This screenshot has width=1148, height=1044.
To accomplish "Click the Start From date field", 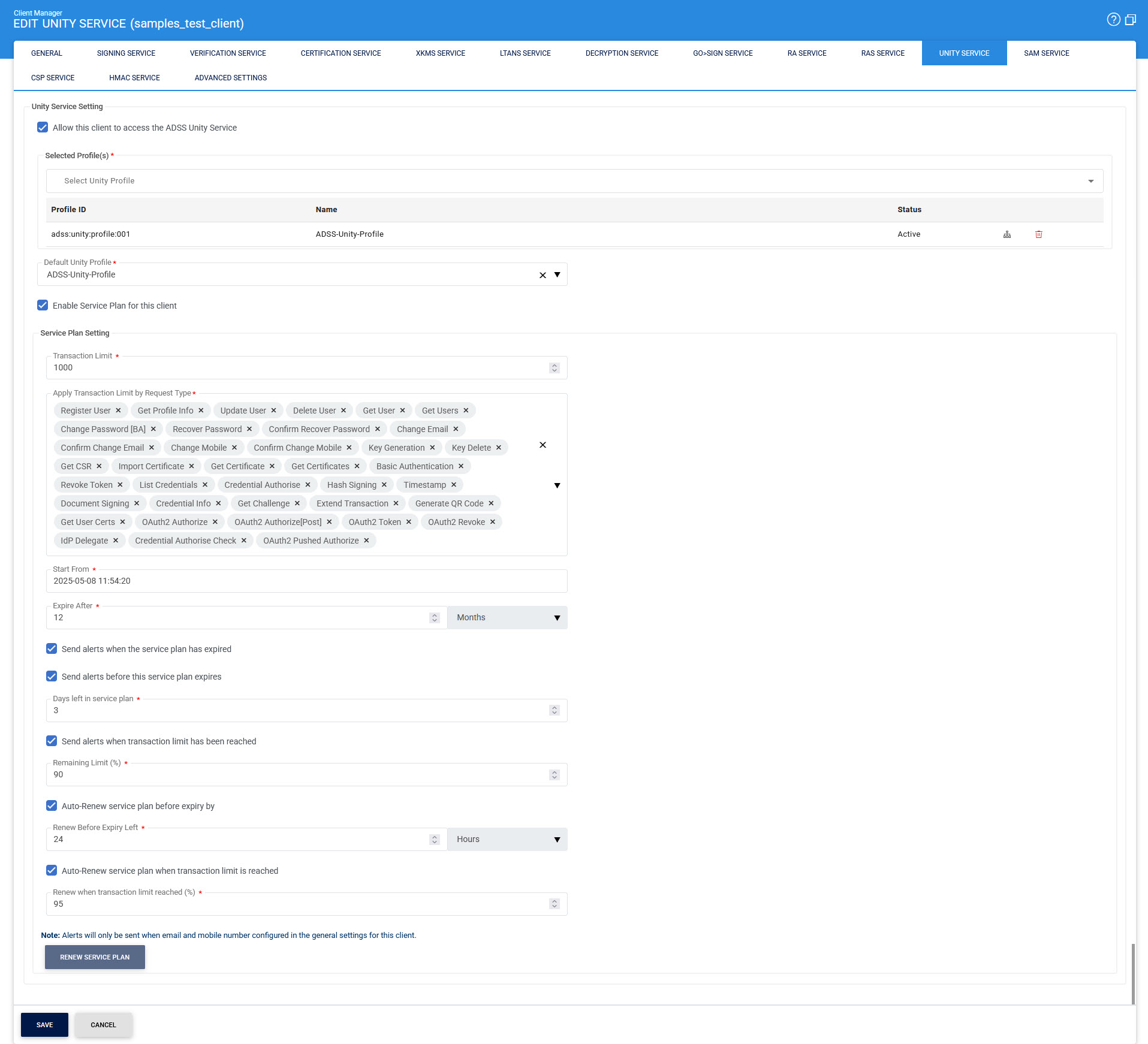I will 306,581.
